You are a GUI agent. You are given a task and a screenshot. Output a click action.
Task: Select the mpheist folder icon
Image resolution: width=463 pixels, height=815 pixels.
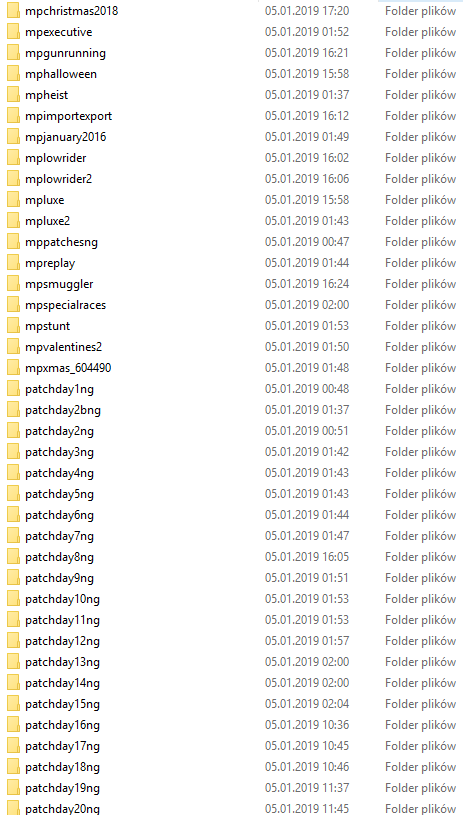pos(14,95)
